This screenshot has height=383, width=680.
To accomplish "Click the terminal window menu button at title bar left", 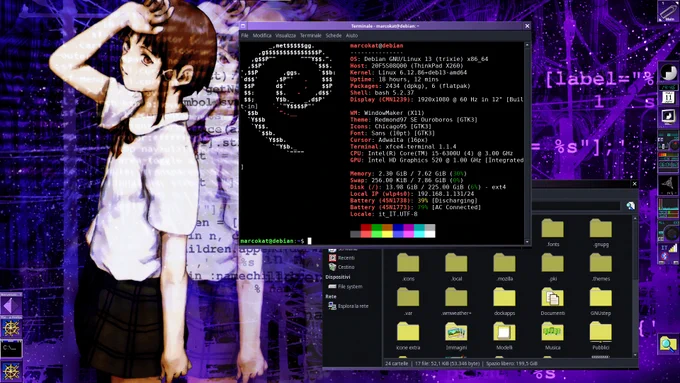I will tap(243, 26).
